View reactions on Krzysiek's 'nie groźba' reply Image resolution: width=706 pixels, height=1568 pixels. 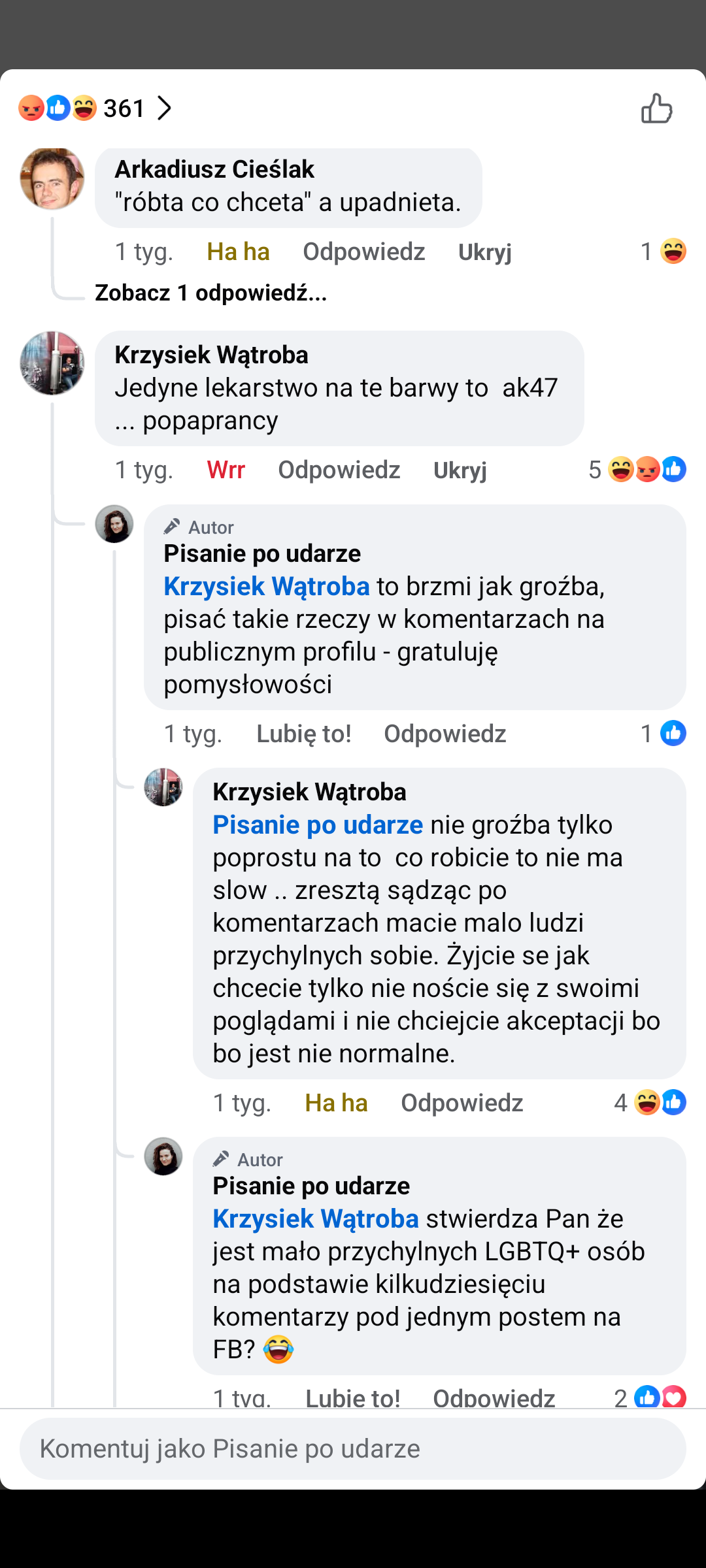(x=660, y=1103)
